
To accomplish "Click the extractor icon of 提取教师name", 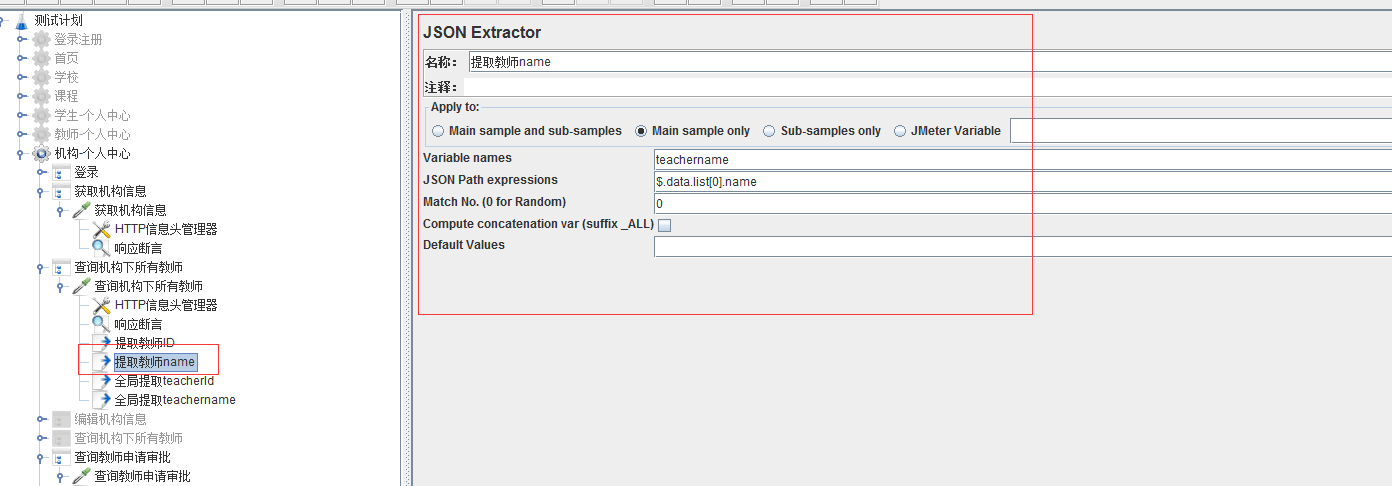I will (101, 362).
